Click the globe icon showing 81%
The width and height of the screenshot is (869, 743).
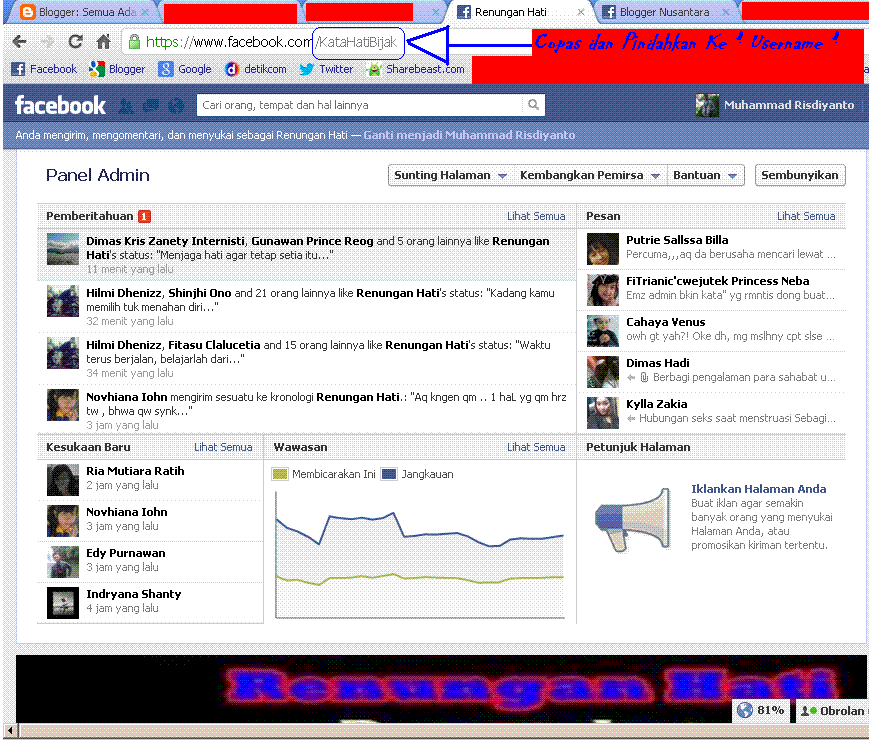(744, 710)
